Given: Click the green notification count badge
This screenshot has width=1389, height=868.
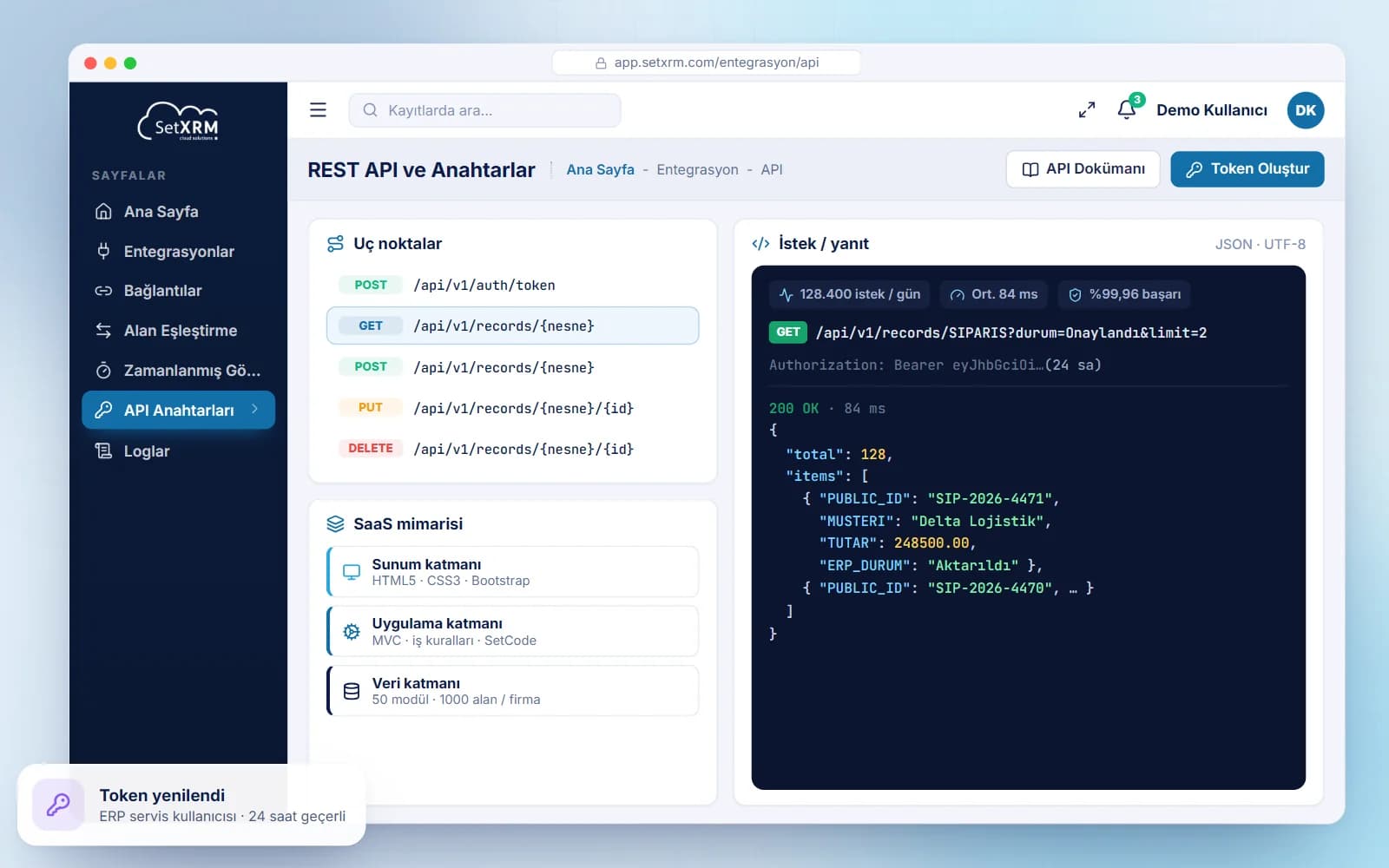Looking at the screenshot, I should click(1137, 100).
